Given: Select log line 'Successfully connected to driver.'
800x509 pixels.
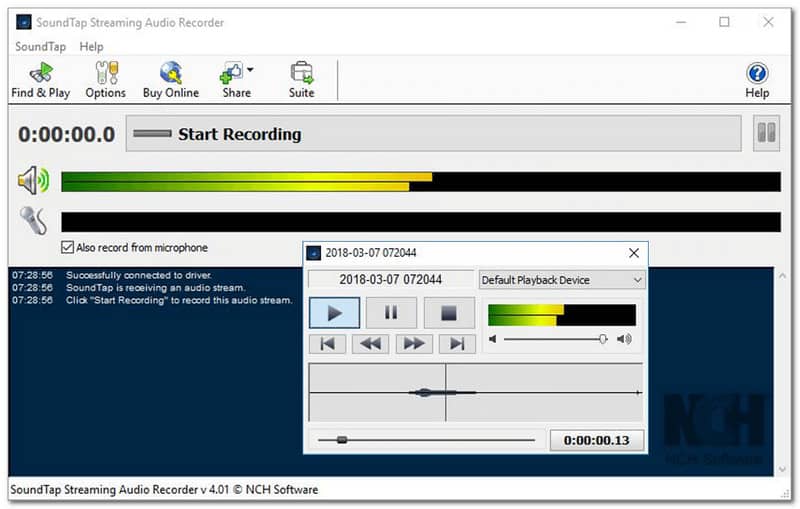Looking at the screenshot, I should point(139,275).
